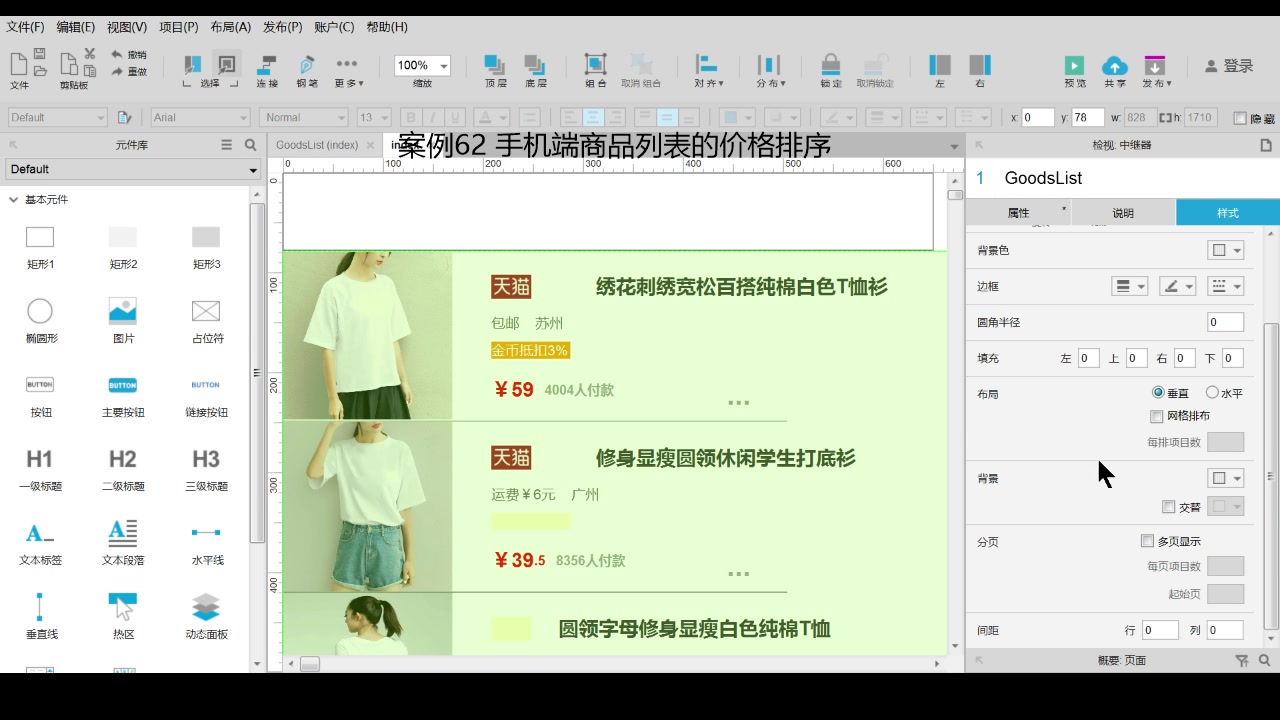Select the 占位符 placeholder widget

pyautogui.click(x=206, y=321)
